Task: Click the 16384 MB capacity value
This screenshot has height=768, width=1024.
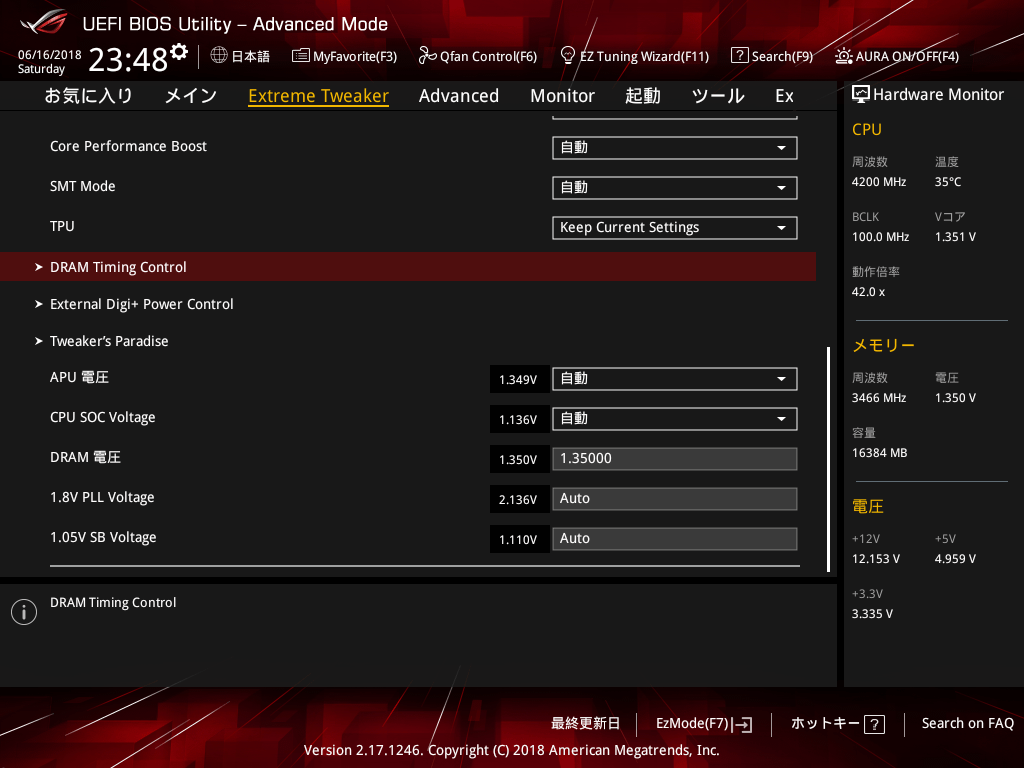Action: pos(880,453)
